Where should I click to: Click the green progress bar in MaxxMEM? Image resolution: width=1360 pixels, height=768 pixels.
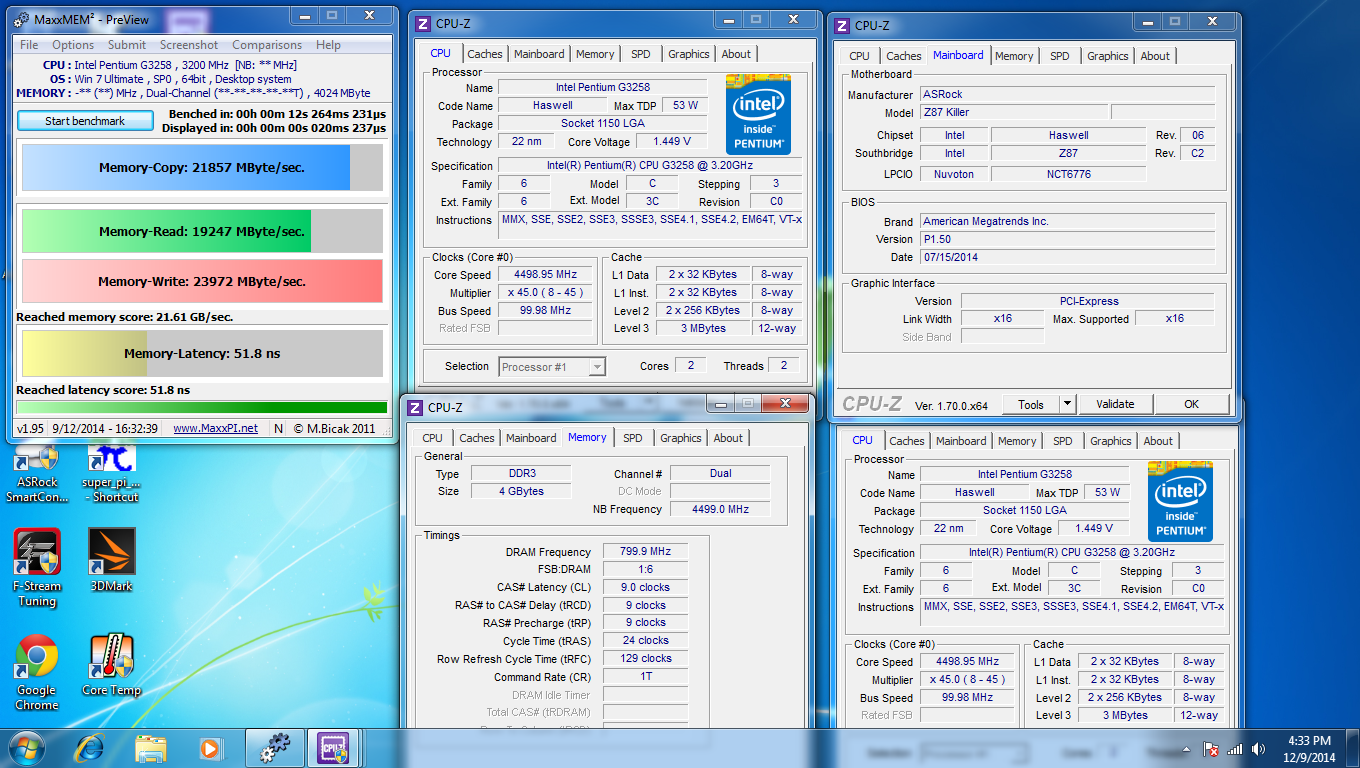pyautogui.click(x=202, y=407)
